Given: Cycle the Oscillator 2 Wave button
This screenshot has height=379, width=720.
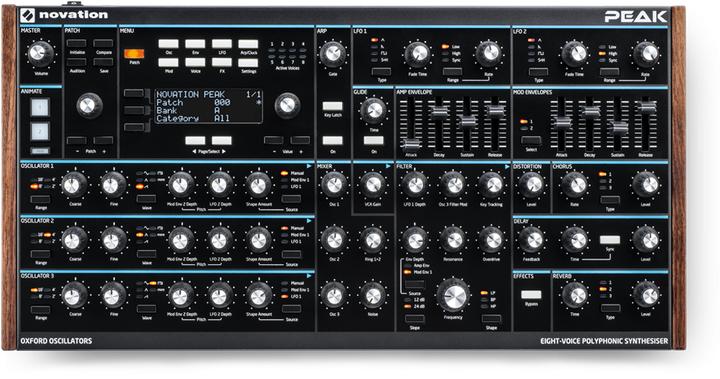Looking at the screenshot, I should coord(146,254).
